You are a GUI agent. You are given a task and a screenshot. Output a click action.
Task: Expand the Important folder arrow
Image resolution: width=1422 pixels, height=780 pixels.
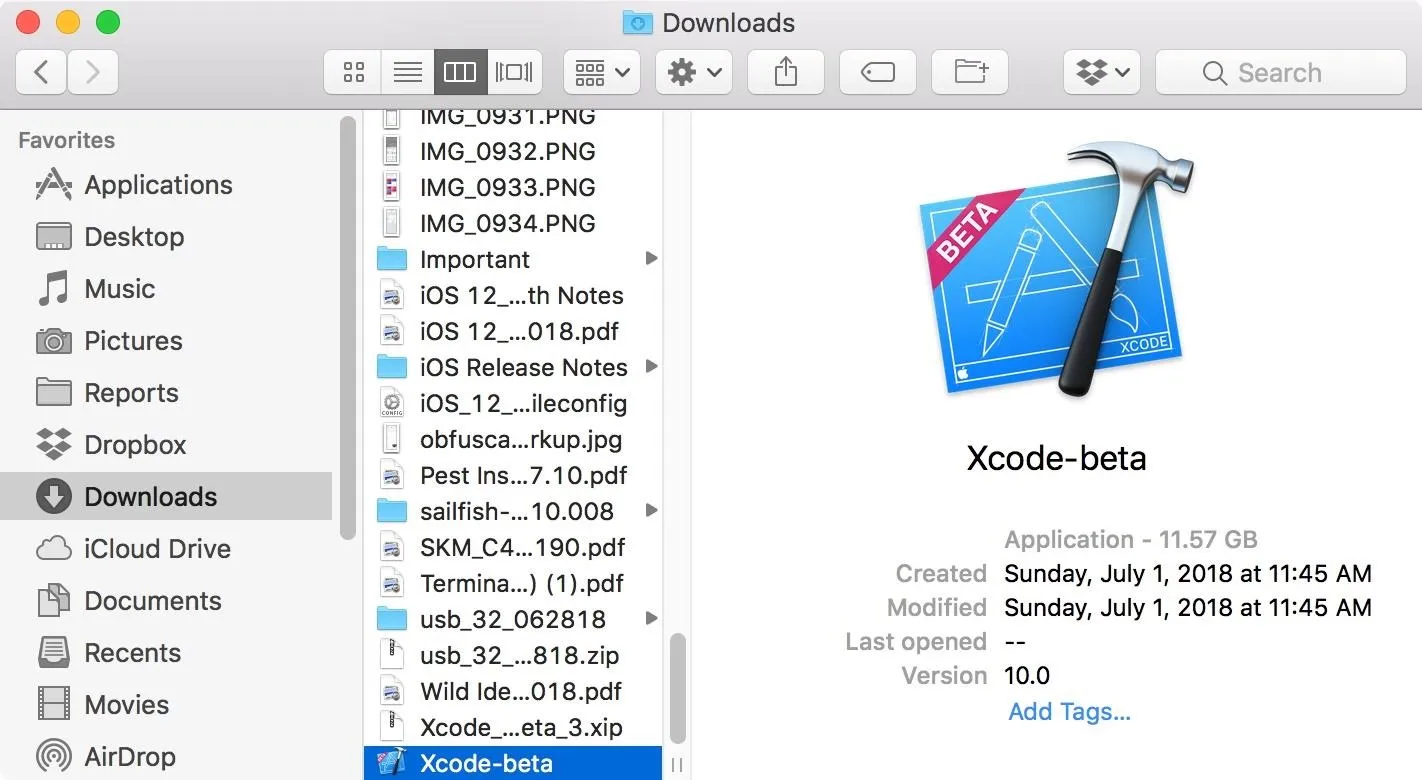[651, 259]
